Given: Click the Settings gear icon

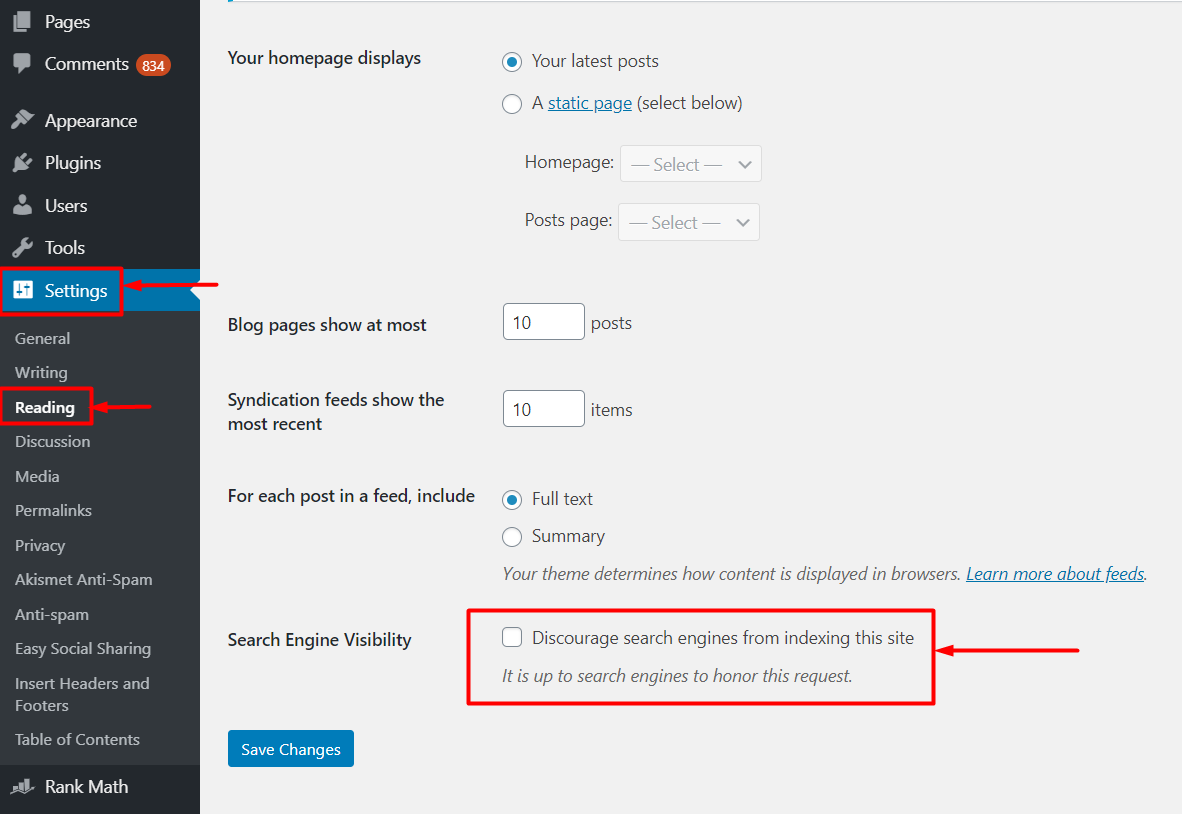Looking at the screenshot, I should coord(24,290).
